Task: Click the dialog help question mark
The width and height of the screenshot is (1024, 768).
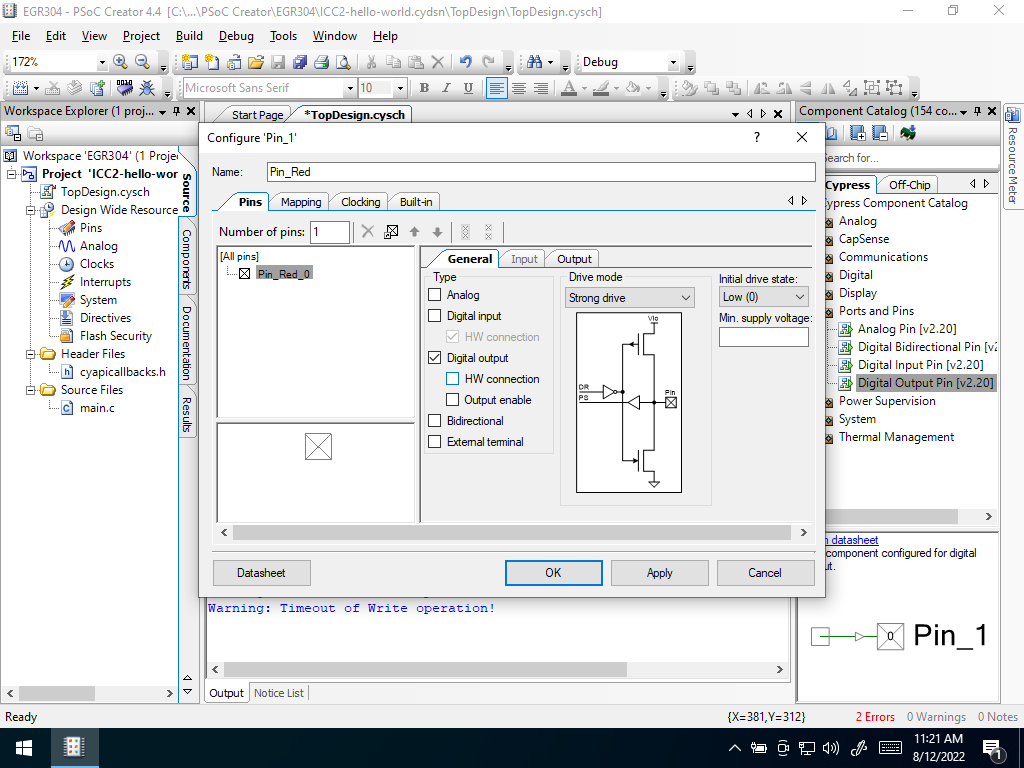Action: 757,137
